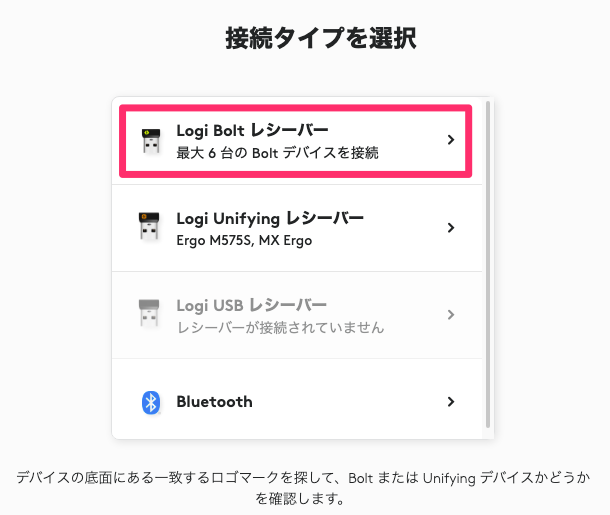Screen dimensions: 610x515
Task: Click the を確認します footer line
Action: (300, 498)
